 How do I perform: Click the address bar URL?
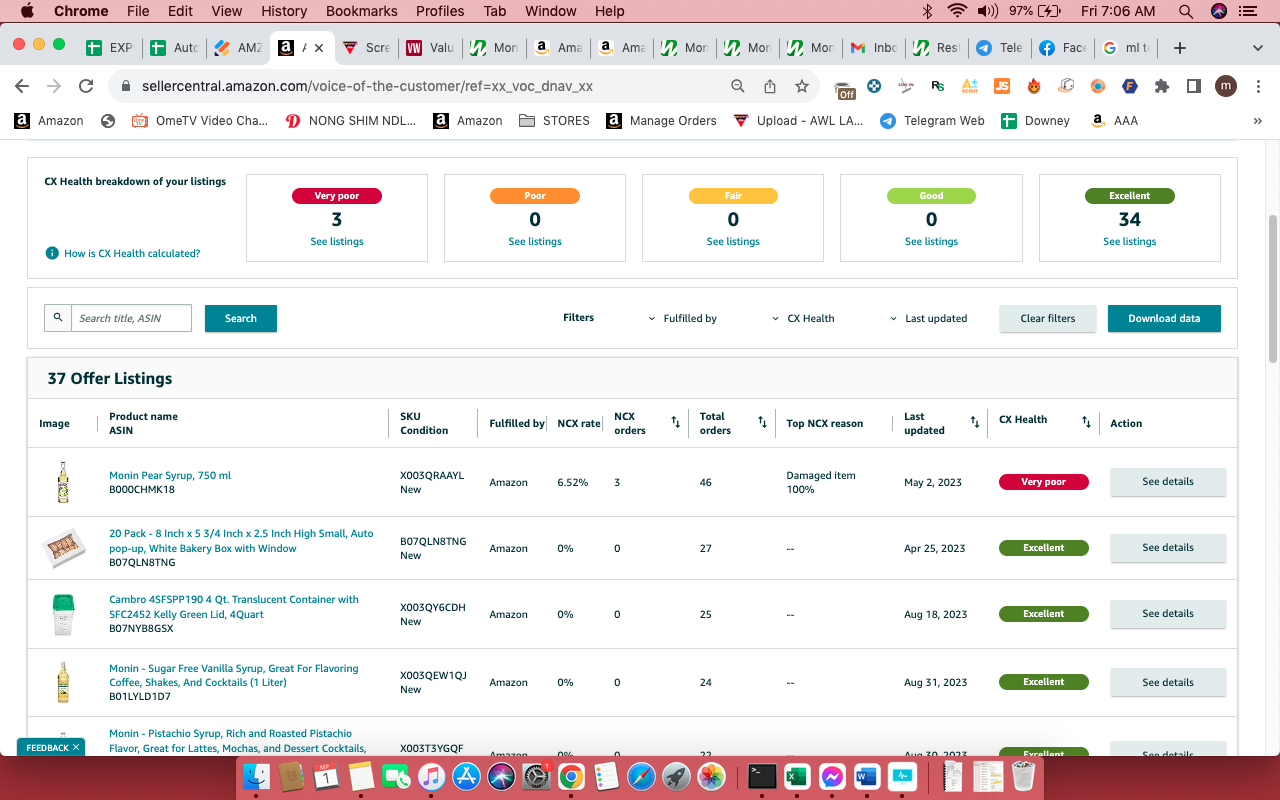click(367, 86)
